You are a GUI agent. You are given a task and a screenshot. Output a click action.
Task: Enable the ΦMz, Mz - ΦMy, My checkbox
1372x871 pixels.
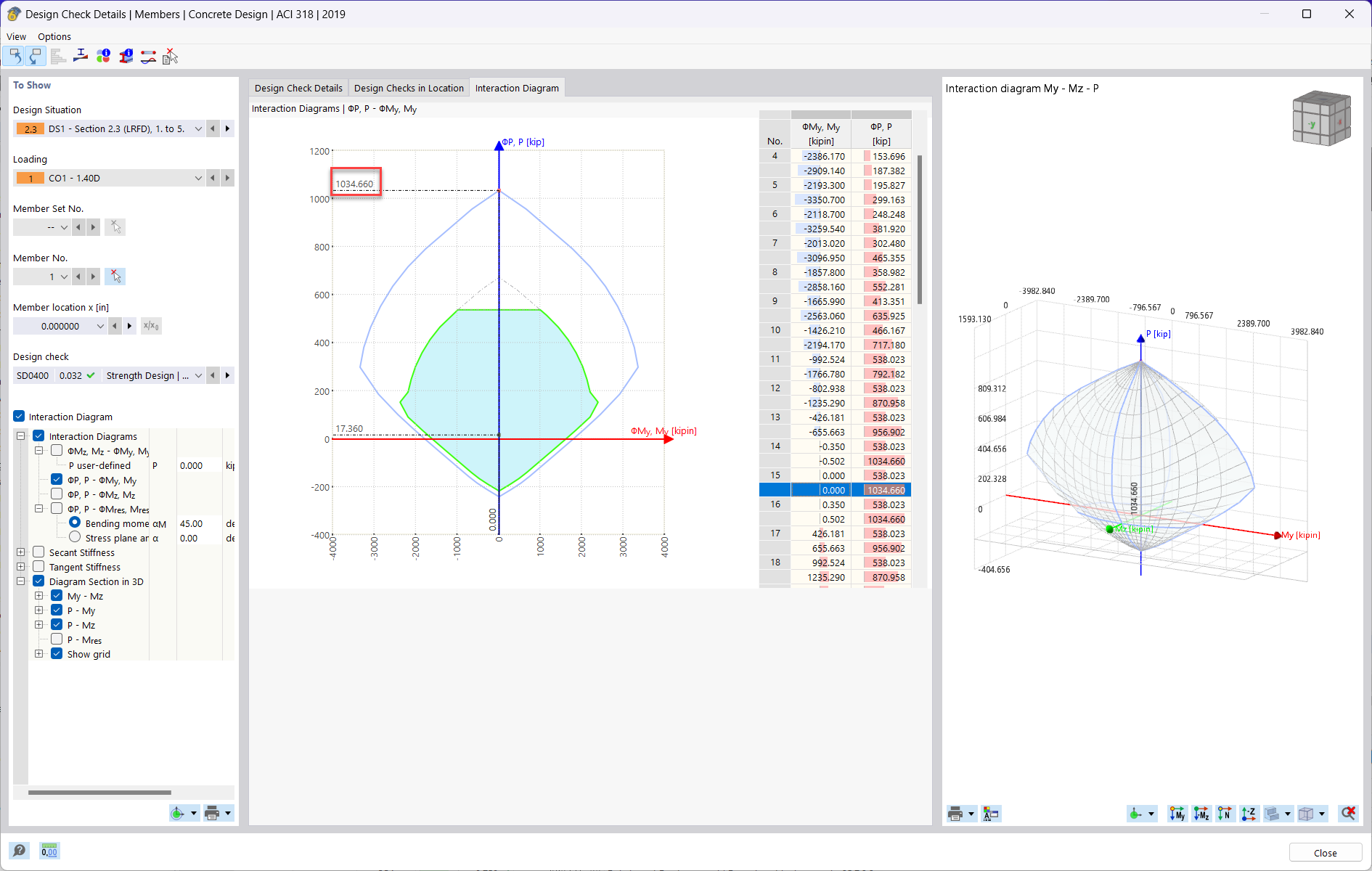[x=56, y=450]
